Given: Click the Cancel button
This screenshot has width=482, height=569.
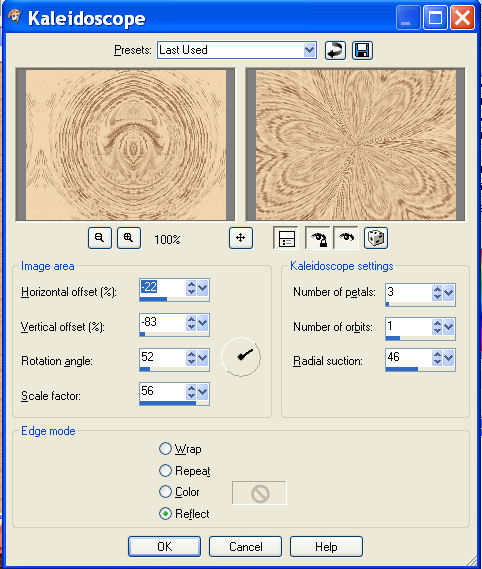Looking at the screenshot, I should 245,547.
